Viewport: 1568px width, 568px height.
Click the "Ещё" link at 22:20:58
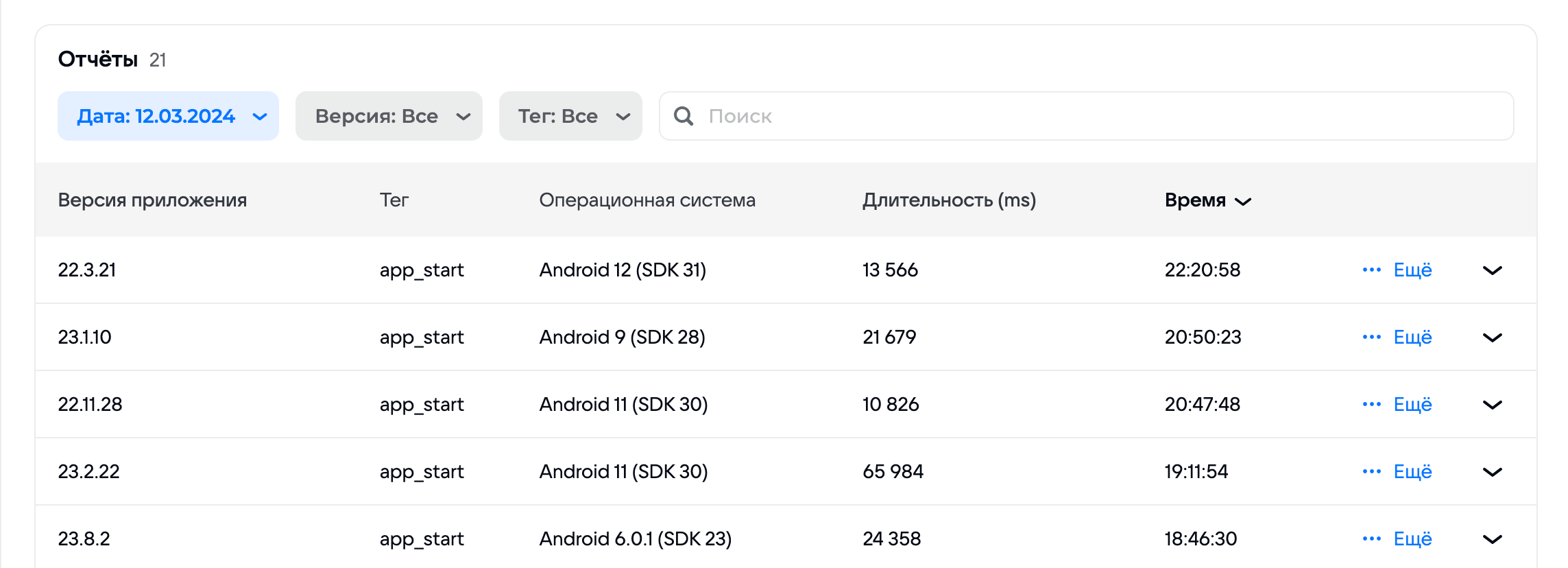tap(1412, 270)
